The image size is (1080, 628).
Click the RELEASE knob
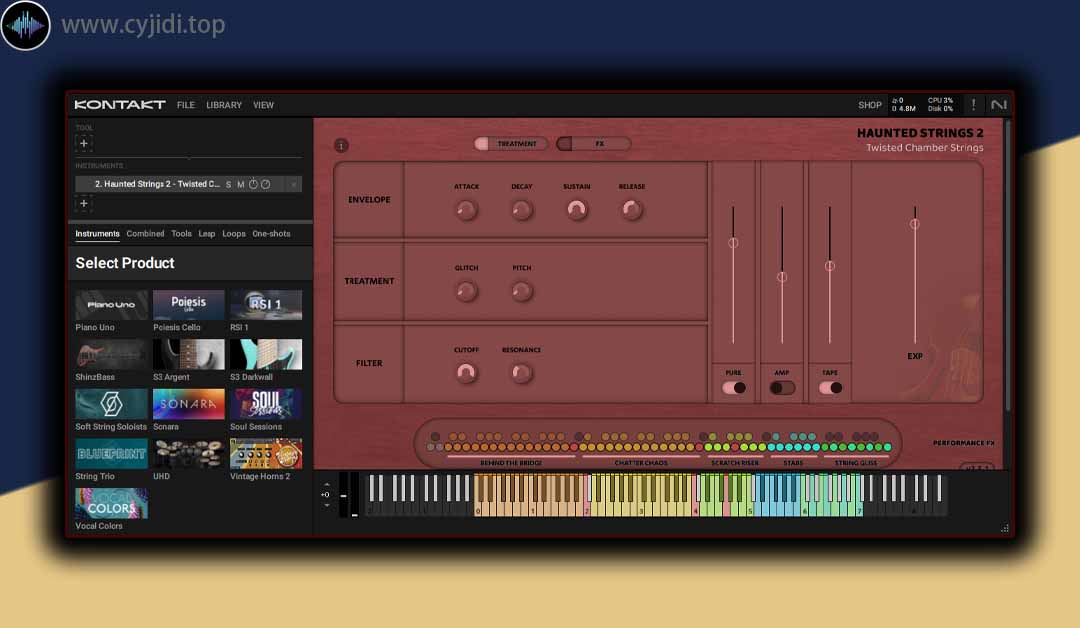(x=632, y=209)
